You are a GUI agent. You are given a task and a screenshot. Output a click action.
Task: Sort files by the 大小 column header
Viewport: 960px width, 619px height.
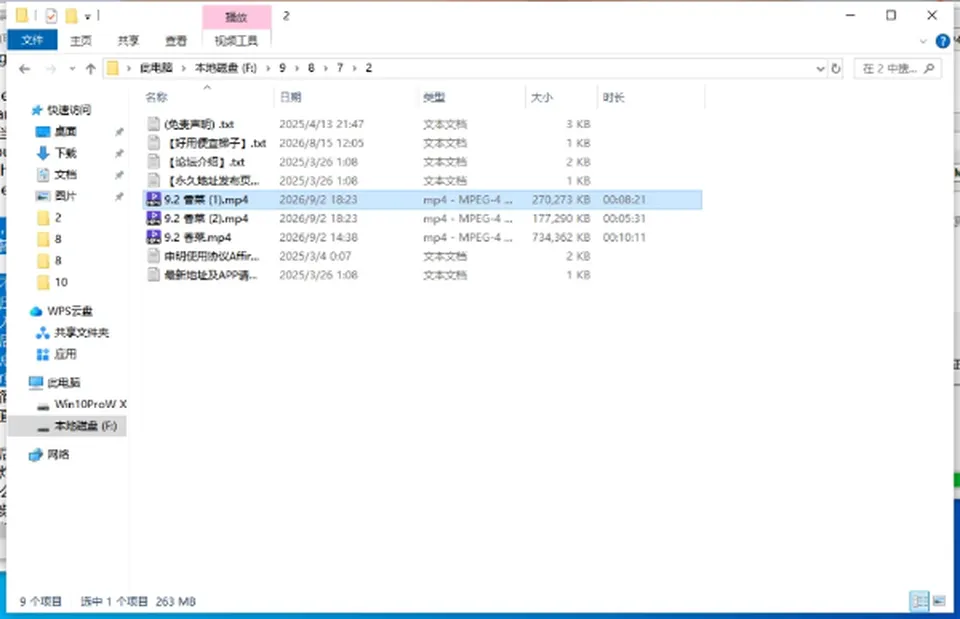(x=542, y=97)
